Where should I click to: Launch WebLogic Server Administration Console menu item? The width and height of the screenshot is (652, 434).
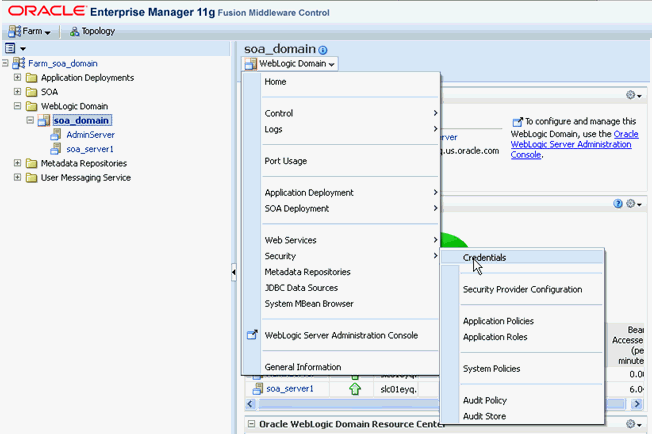(x=341, y=335)
